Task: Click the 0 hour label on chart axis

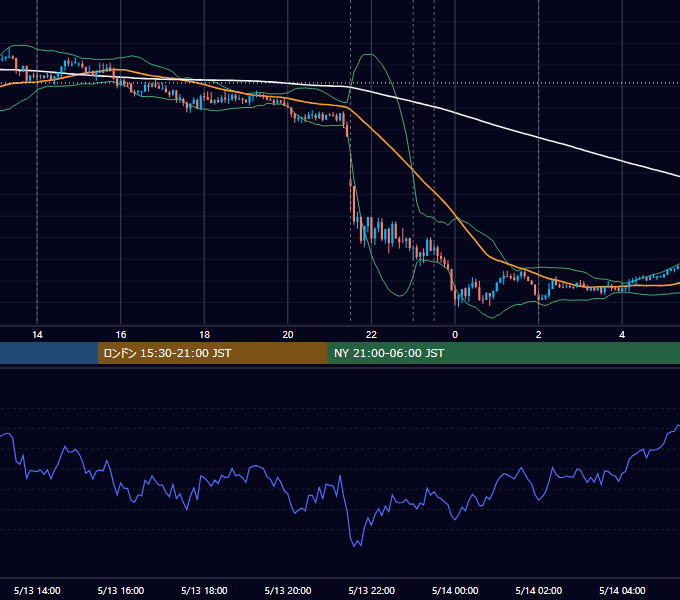Action: (x=455, y=335)
